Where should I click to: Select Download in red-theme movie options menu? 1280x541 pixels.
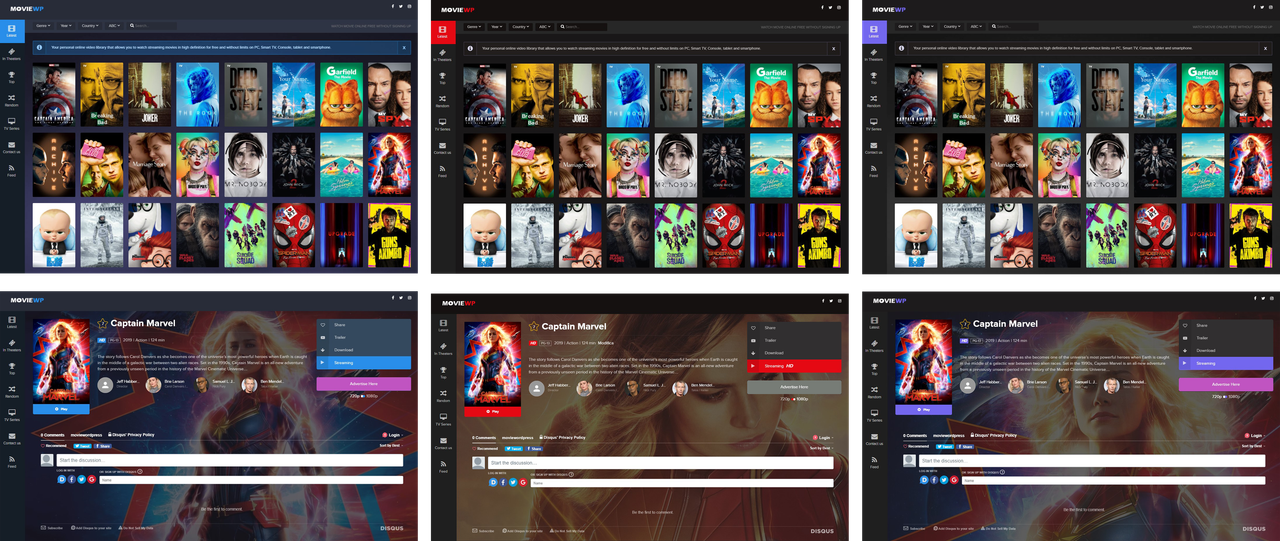click(x=794, y=353)
